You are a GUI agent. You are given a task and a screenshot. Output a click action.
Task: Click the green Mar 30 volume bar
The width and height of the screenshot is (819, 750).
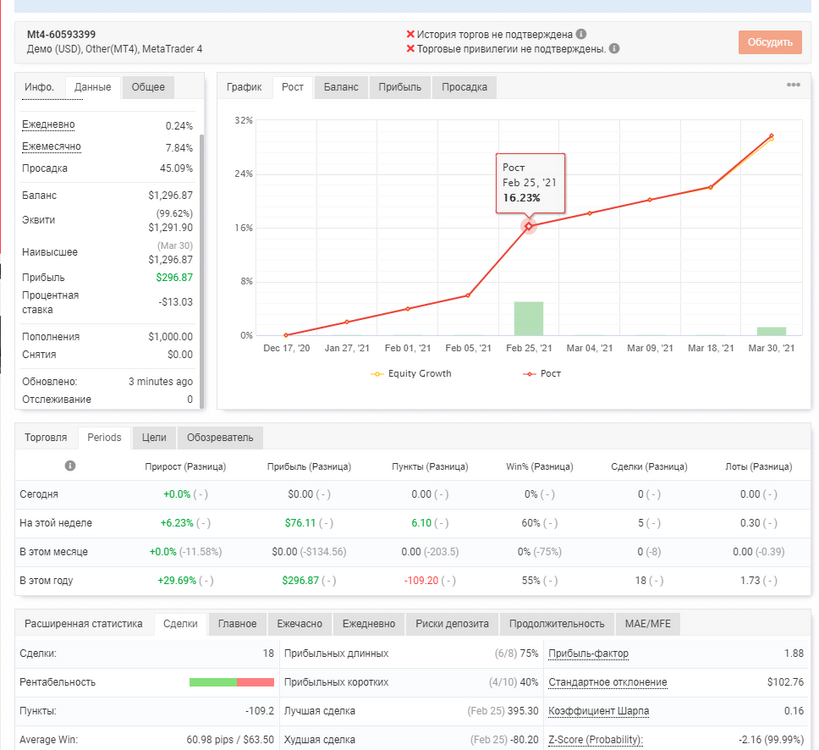coord(771,331)
